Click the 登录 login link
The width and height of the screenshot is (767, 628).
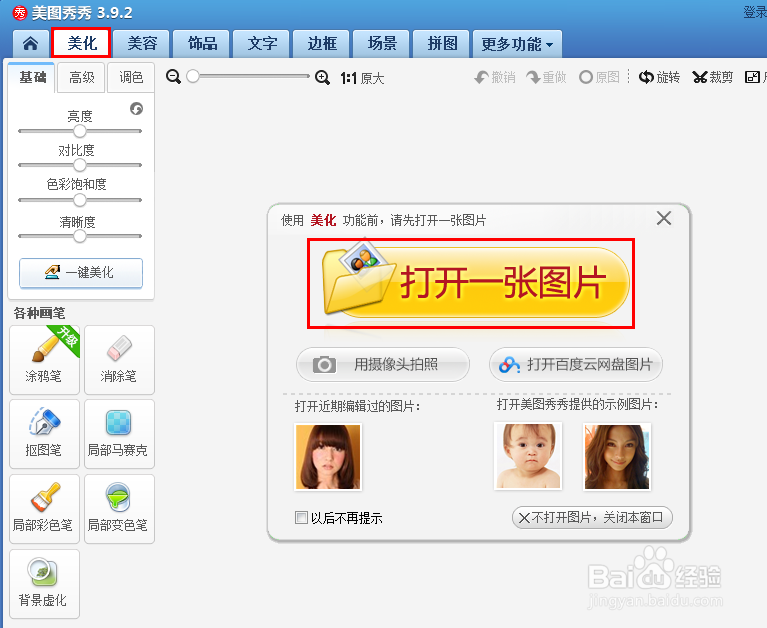pyautogui.click(x=755, y=12)
